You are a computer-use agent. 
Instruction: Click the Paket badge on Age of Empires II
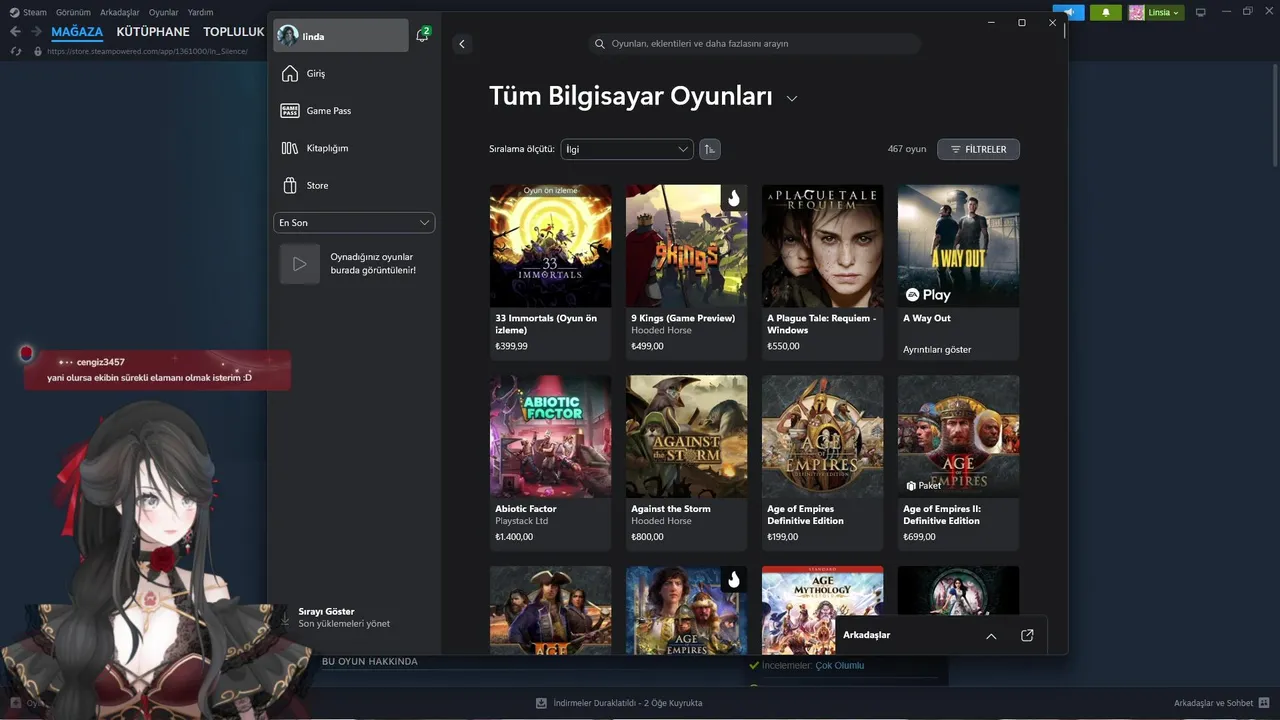(x=924, y=485)
